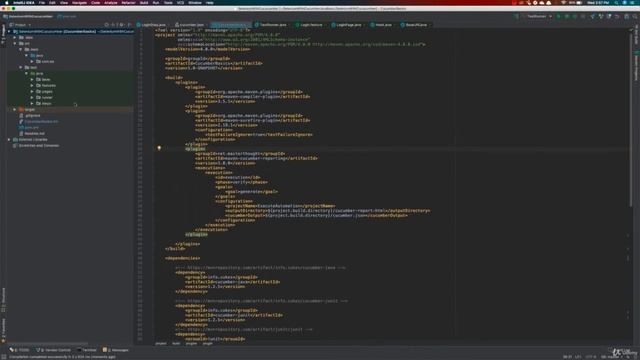Open Version Control tool window button
This screenshot has height=360, width=640.
tap(54, 350)
